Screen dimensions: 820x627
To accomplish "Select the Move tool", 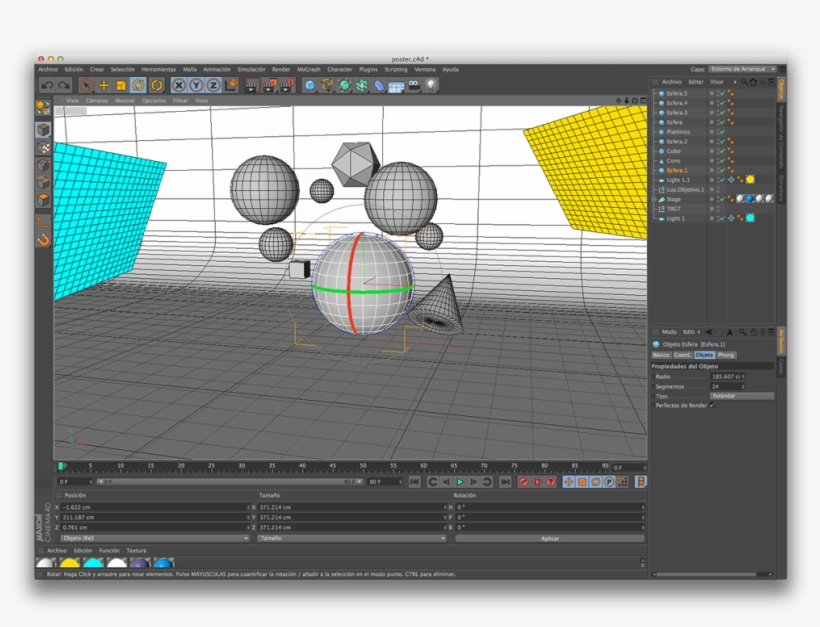I will [x=104, y=86].
